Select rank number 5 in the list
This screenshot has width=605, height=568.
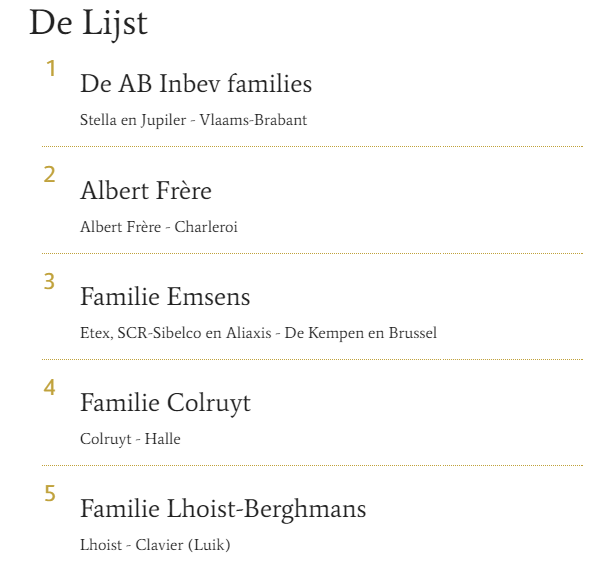coord(50,494)
